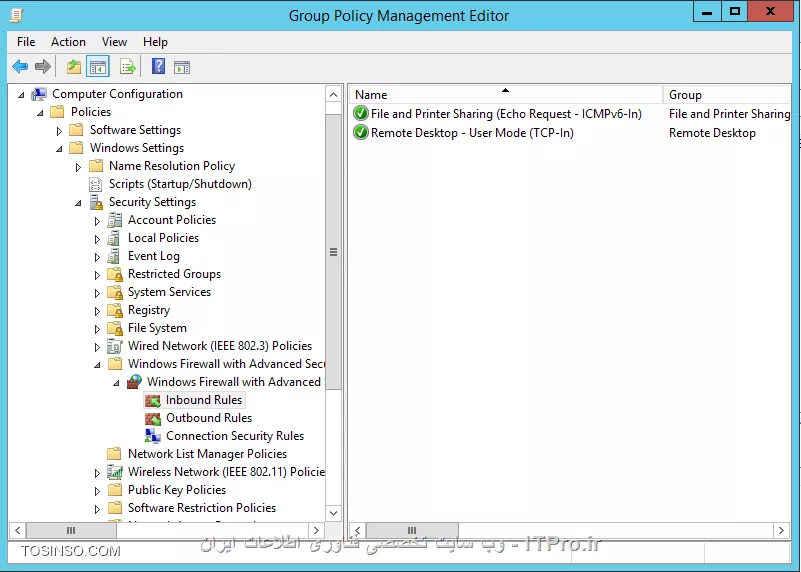Sort rules by the Name column header
801x572 pixels.
click(506, 94)
